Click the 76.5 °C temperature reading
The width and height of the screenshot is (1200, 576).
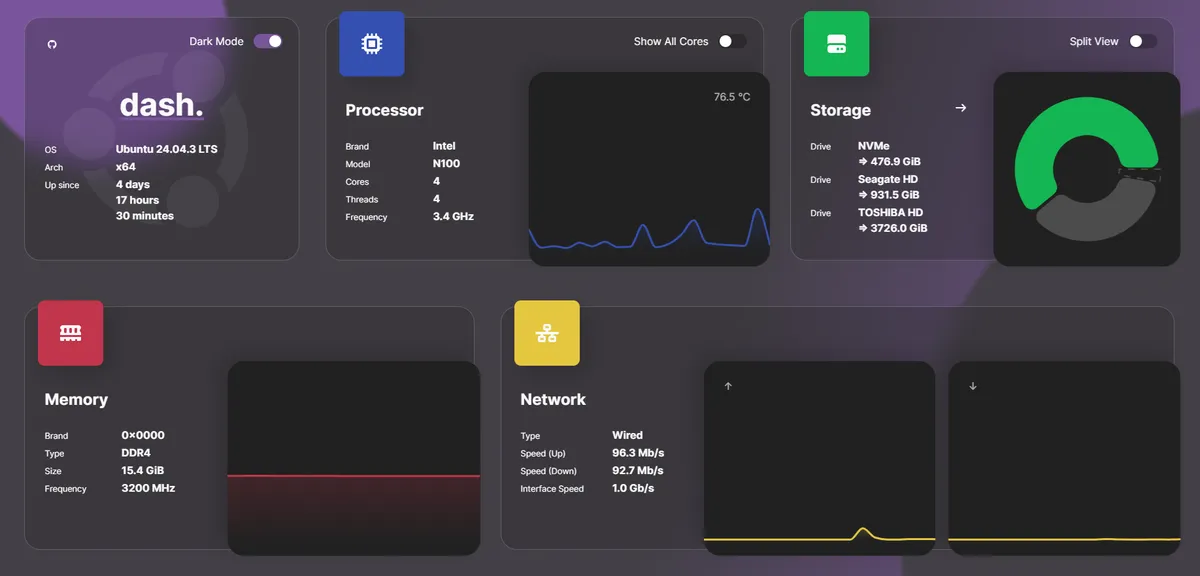(x=731, y=97)
